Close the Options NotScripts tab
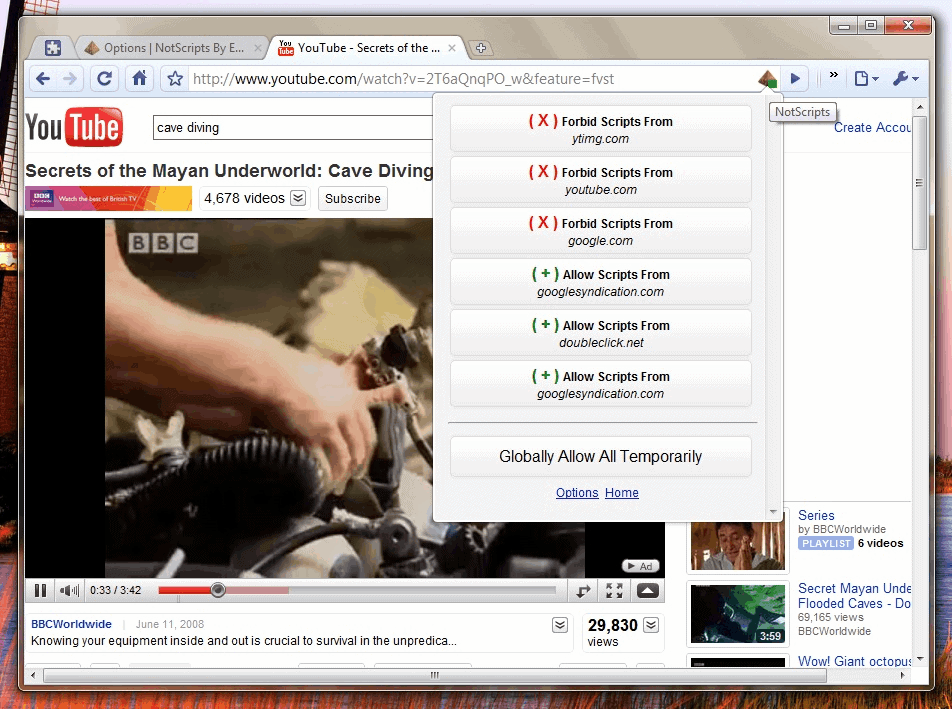The image size is (952, 709). (258, 48)
